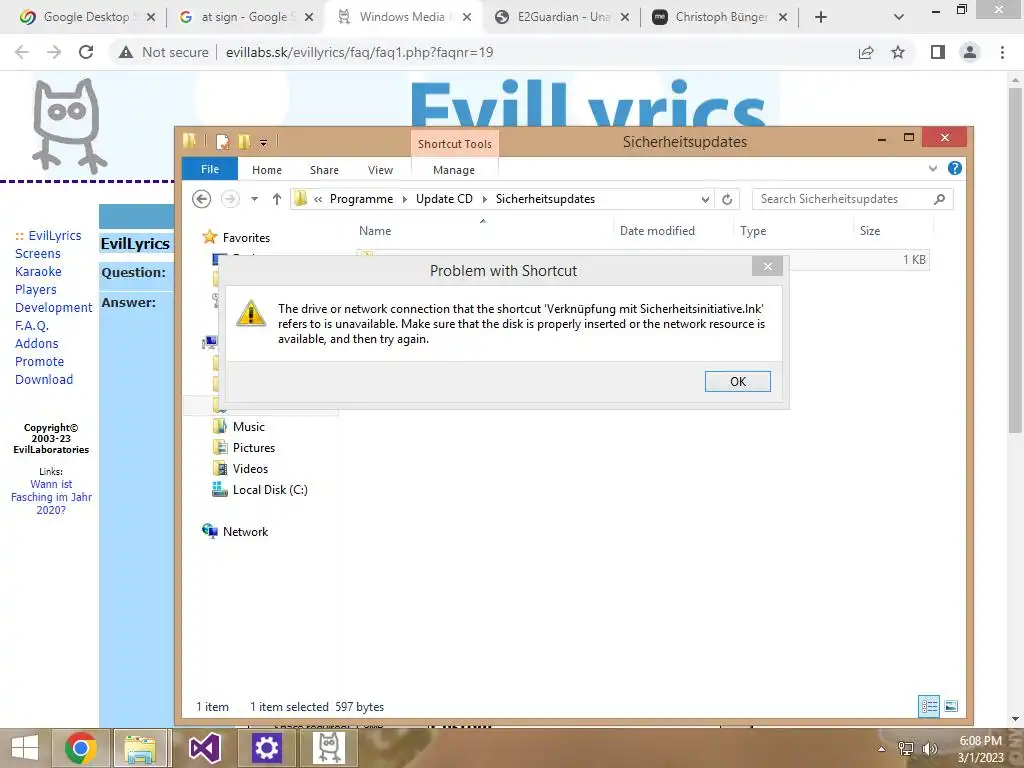Click the Explorer Back arrow button
The height and width of the screenshot is (768, 1024).
coord(202,199)
